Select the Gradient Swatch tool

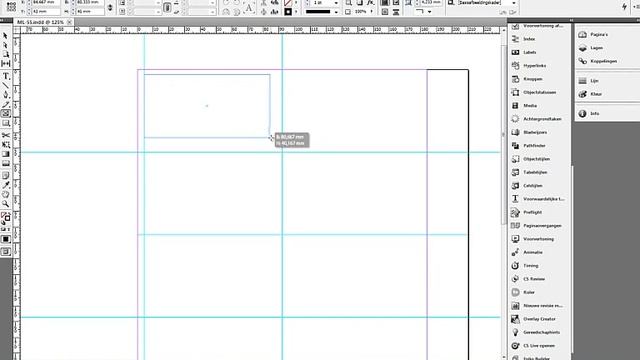(5, 154)
